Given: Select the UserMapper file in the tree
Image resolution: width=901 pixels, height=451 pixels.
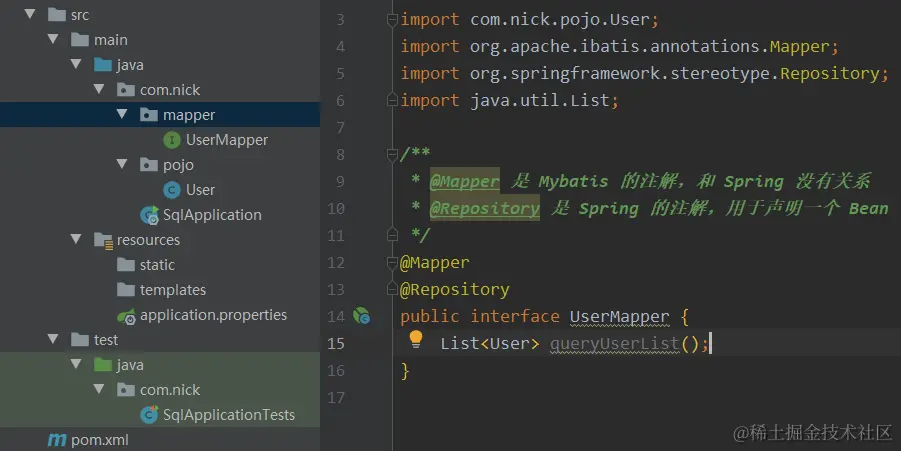Looking at the screenshot, I should pyautogui.click(x=227, y=140).
